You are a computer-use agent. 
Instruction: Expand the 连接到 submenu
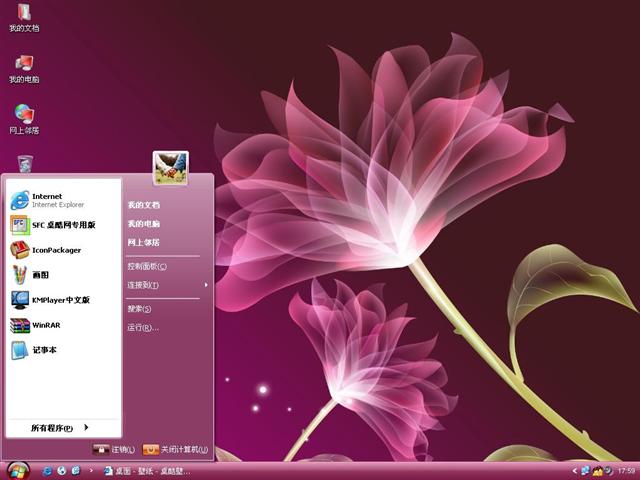[x=168, y=285]
